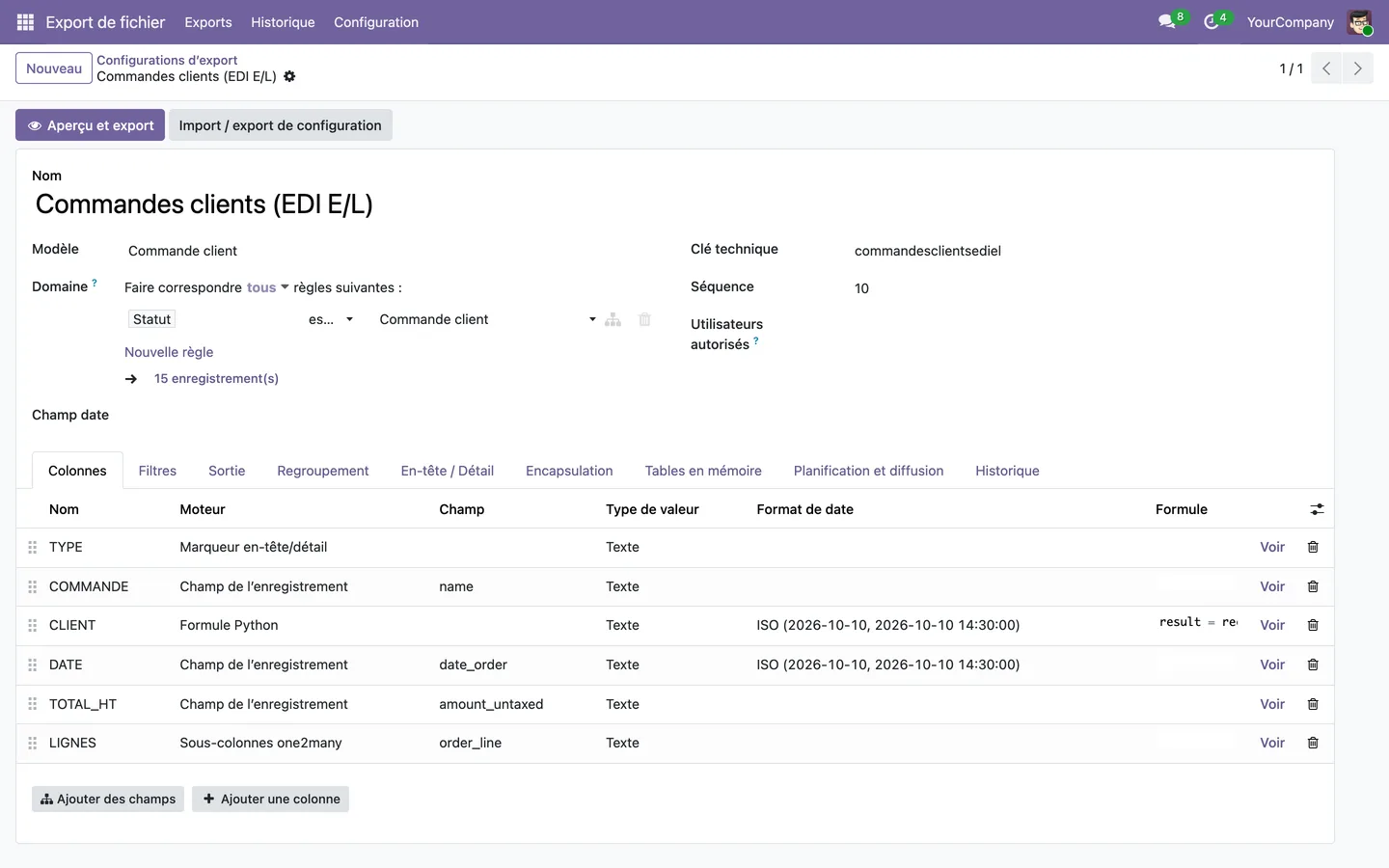The width and height of the screenshot is (1389, 868).
Task: Open the conversations messages icon
Action: point(1167,21)
